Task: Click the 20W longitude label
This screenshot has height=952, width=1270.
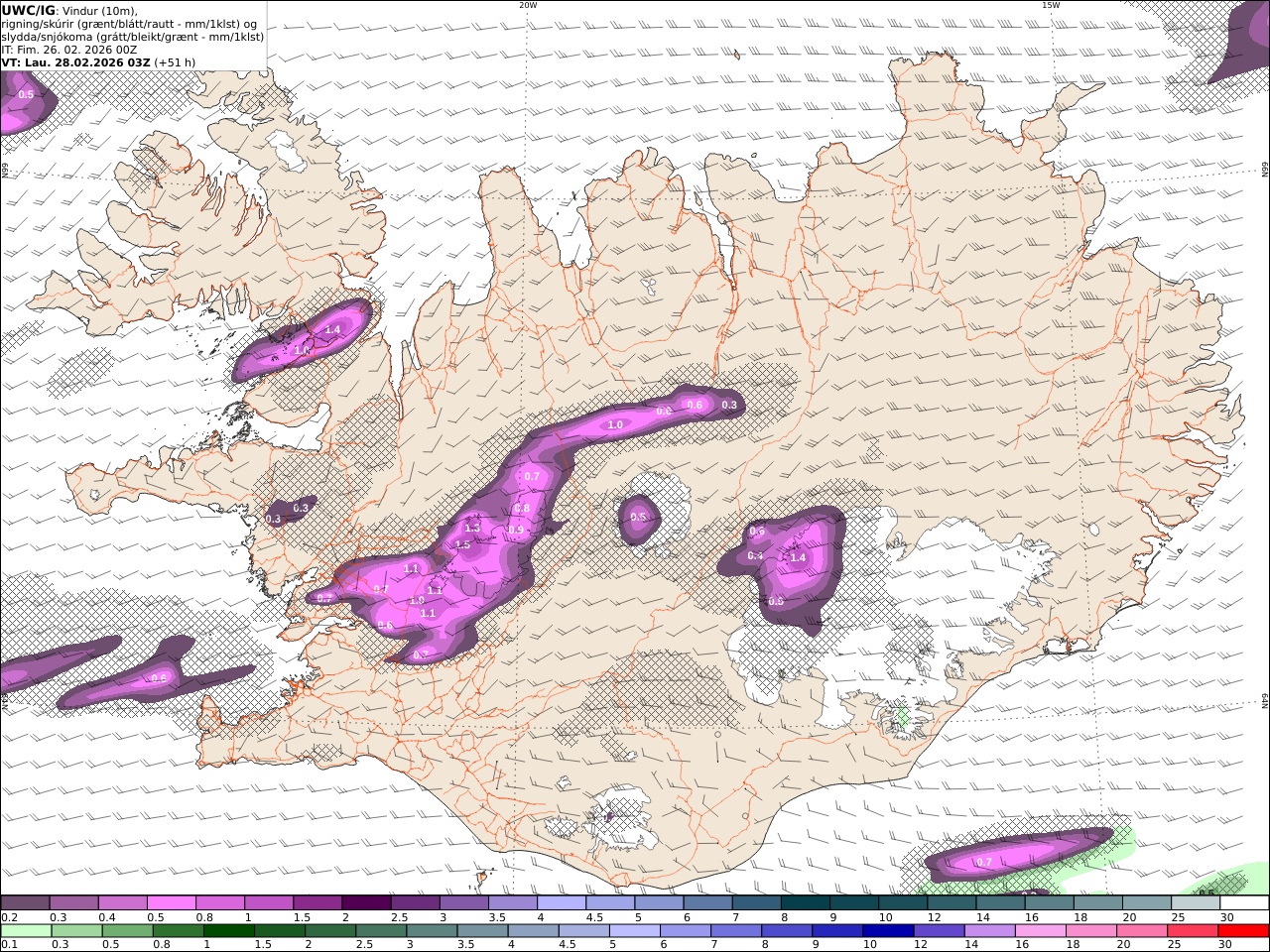Action: pos(528,5)
